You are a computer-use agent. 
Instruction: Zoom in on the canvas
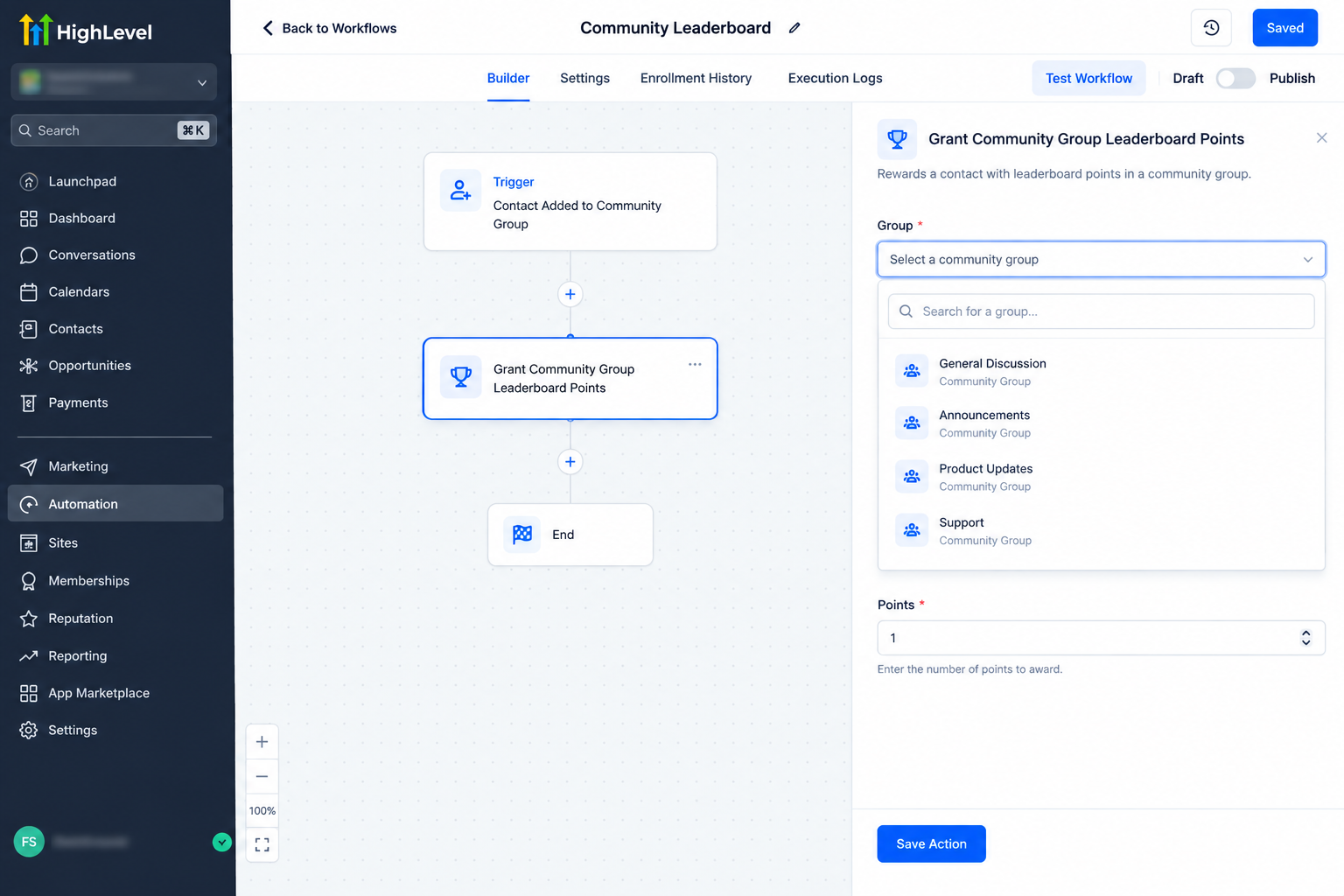tap(262, 742)
